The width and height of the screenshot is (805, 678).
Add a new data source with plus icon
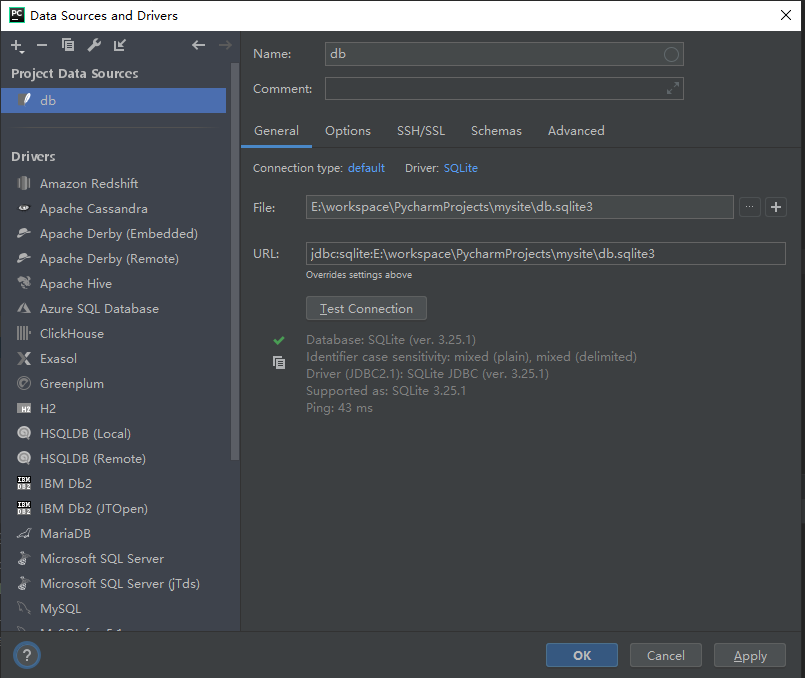(14, 44)
